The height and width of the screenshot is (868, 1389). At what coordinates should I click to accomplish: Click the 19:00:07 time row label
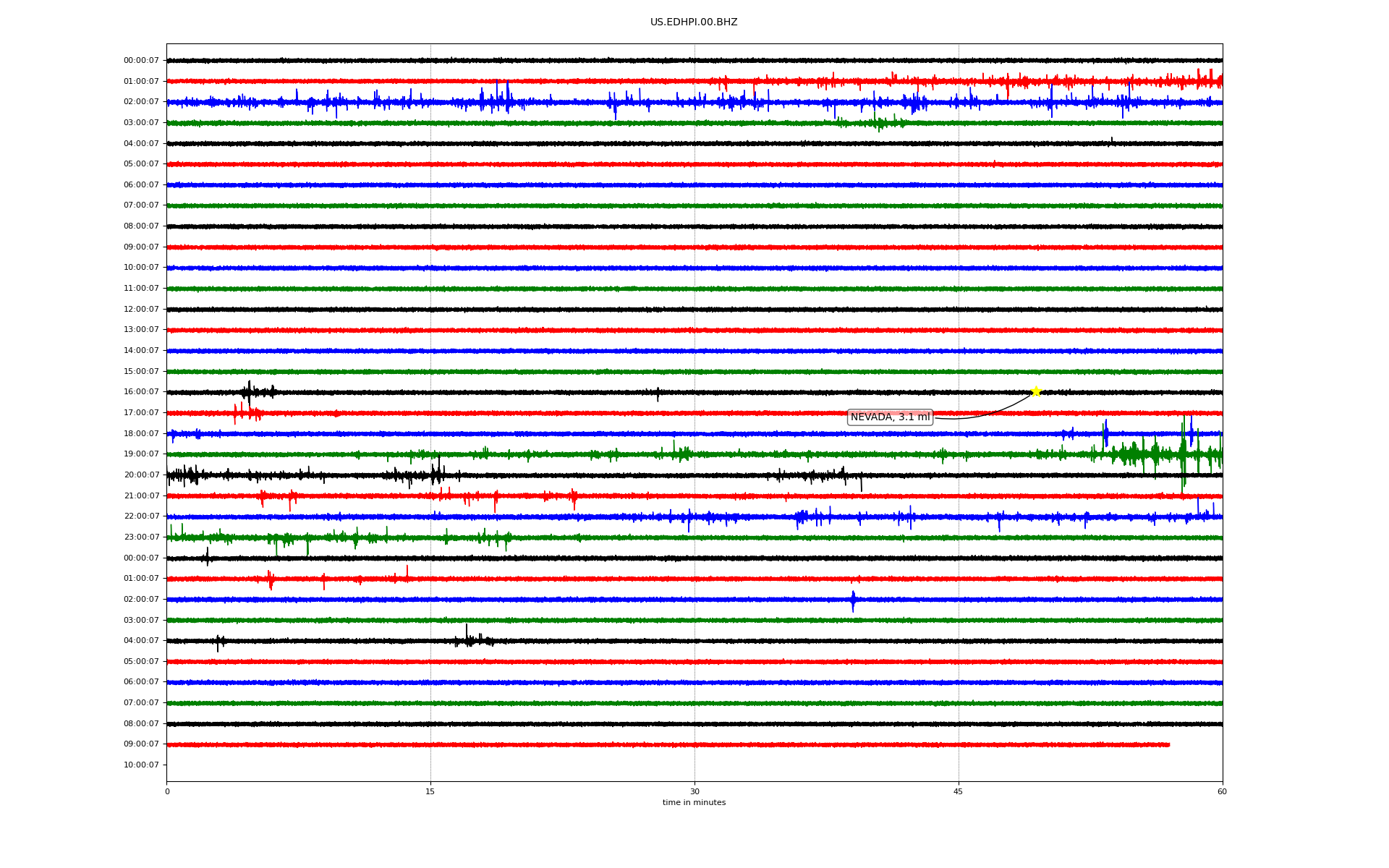pos(141,454)
